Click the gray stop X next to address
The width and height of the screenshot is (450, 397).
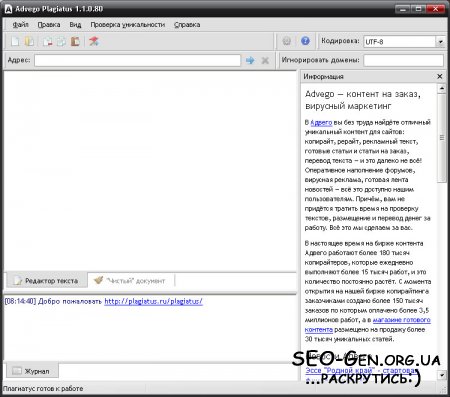pyautogui.click(x=265, y=60)
